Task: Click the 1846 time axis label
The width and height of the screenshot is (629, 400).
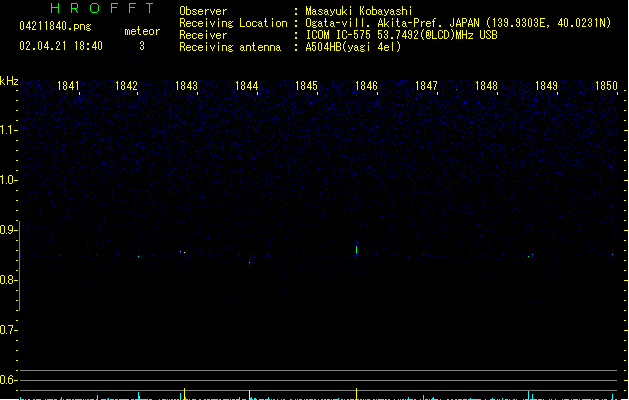Action: click(x=366, y=86)
